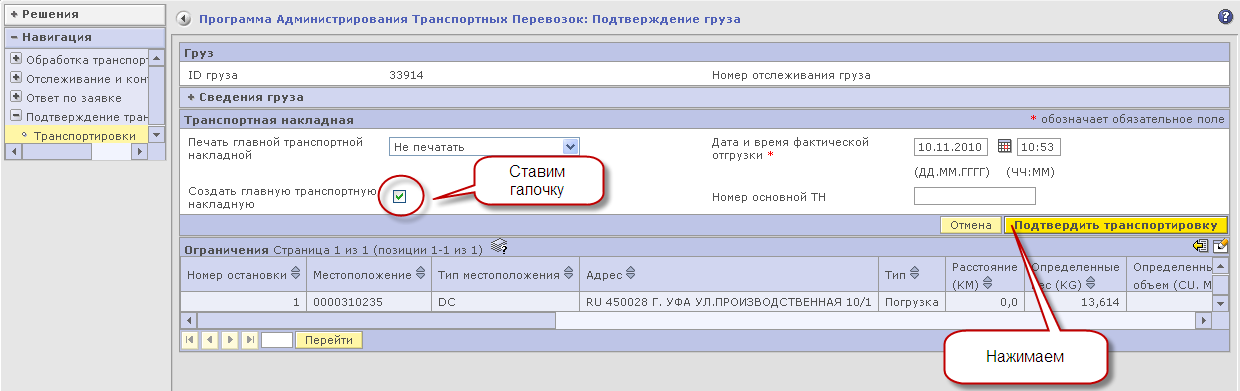Go to previous page of results
Image resolution: width=1240 pixels, height=391 pixels.
point(210,340)
